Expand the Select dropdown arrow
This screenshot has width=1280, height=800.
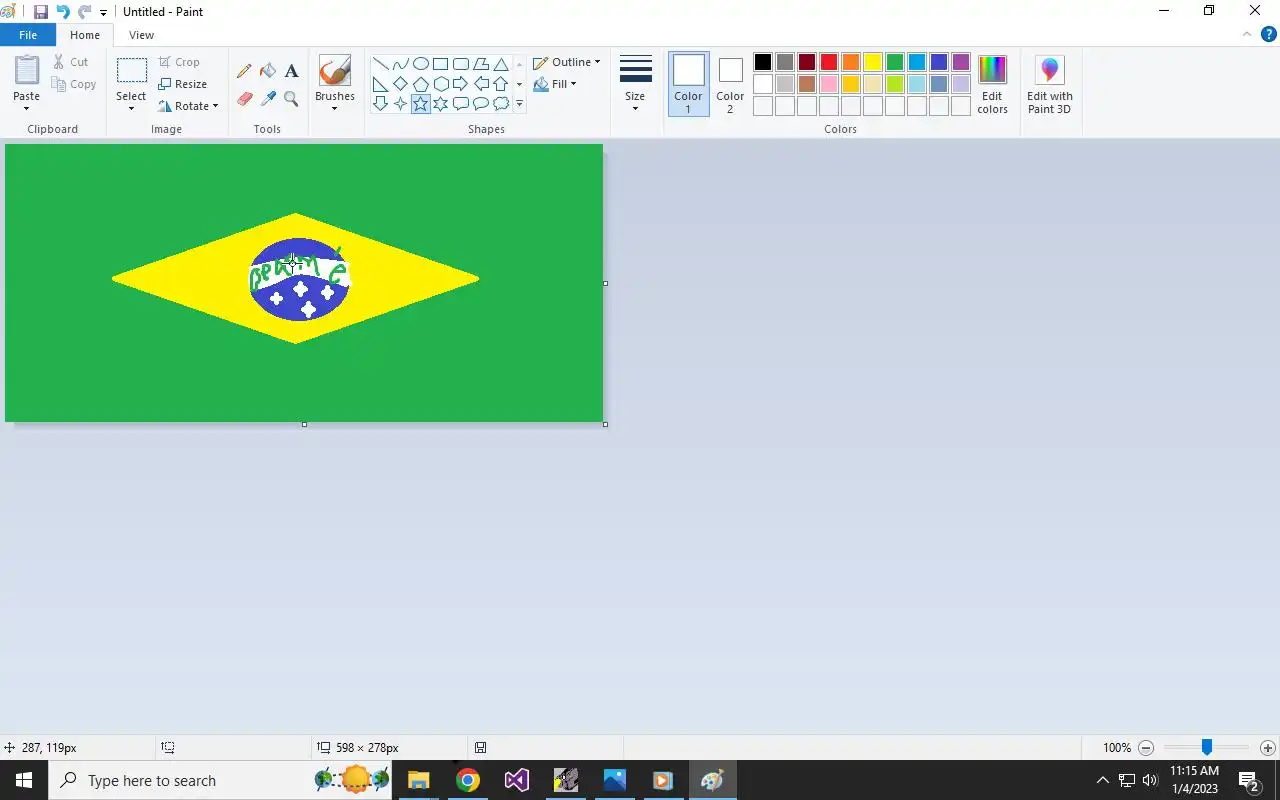point(131,108)
